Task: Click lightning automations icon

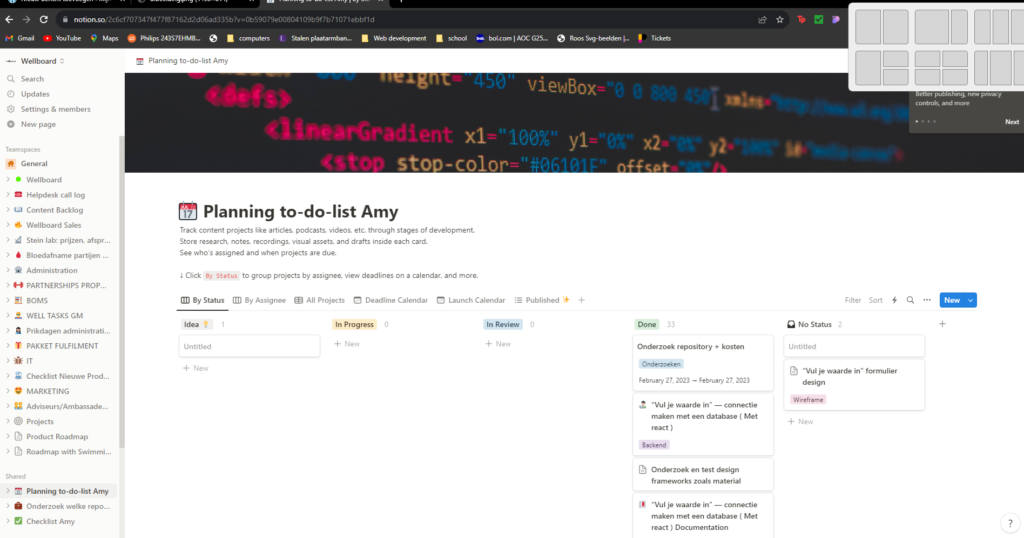Action: pos(895,300)
